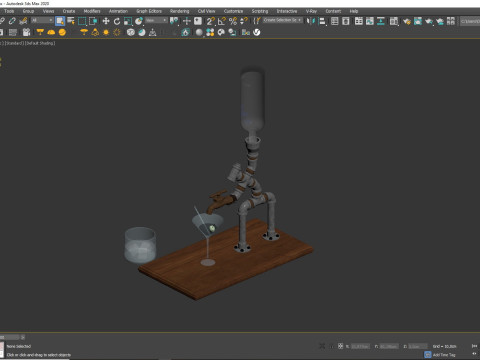Toggle the Scene Explorer
Screen dimensions: 480x360
[x=335, y=21]
